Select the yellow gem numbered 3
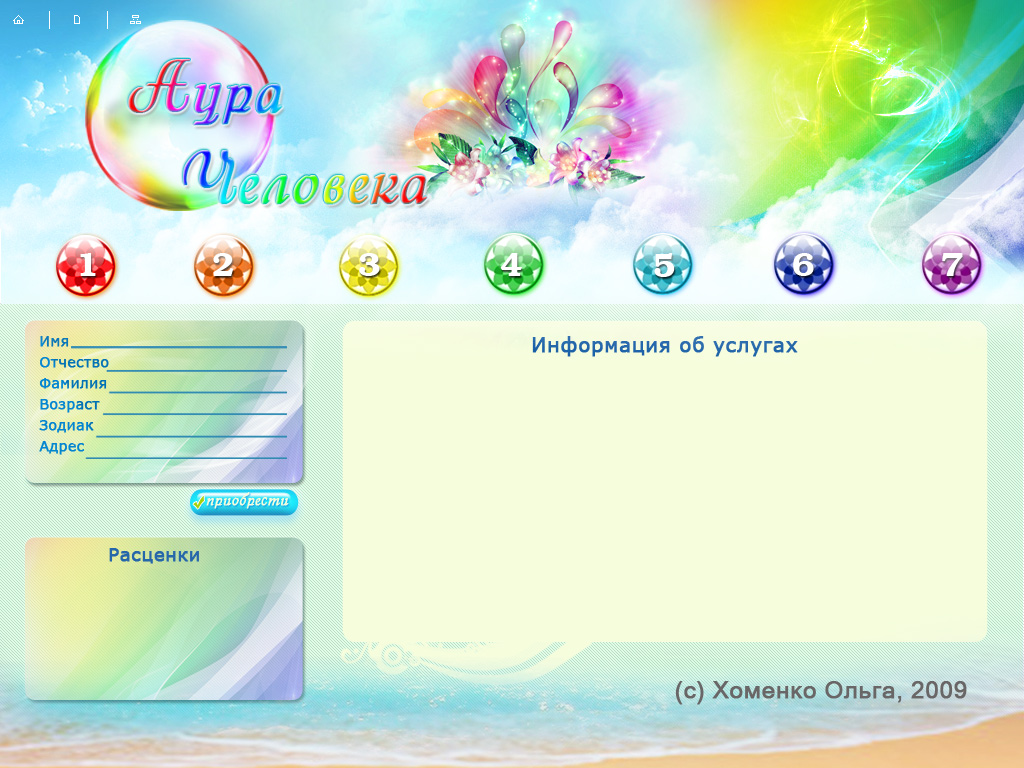This screenshot has width=1024, height=768. click(366, 266)
